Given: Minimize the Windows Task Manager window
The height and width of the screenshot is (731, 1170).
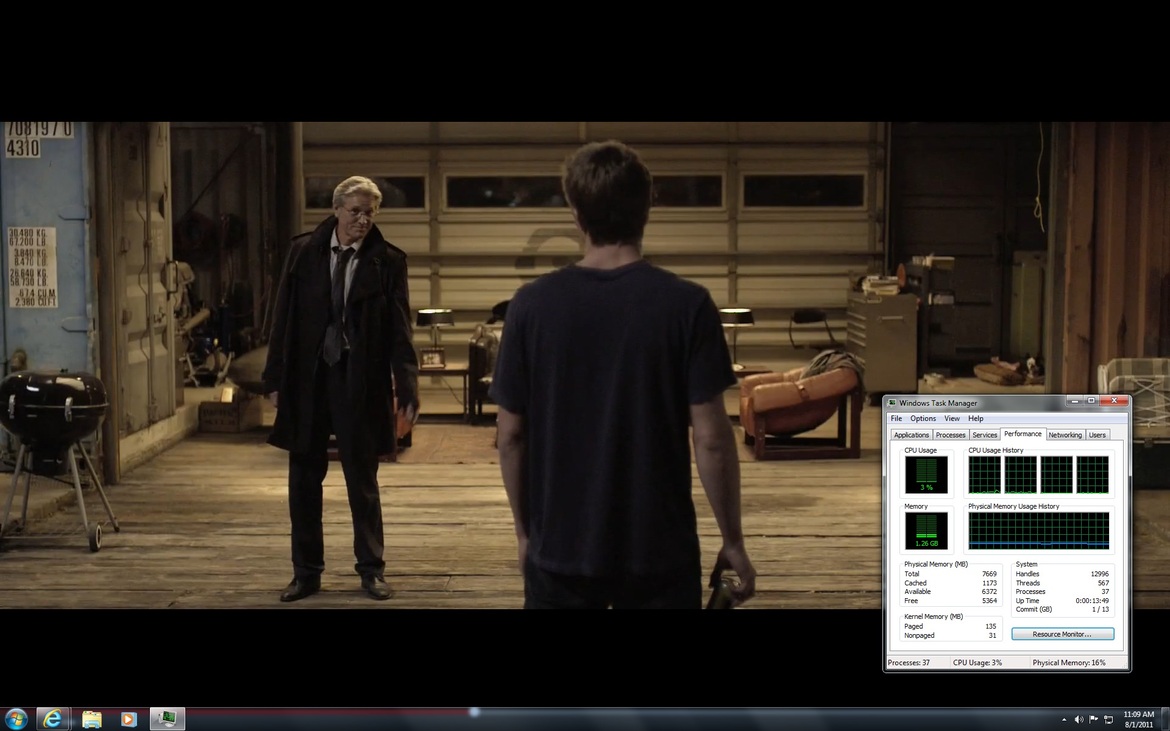Looking at the screenshot, I should click(1074, 401).
